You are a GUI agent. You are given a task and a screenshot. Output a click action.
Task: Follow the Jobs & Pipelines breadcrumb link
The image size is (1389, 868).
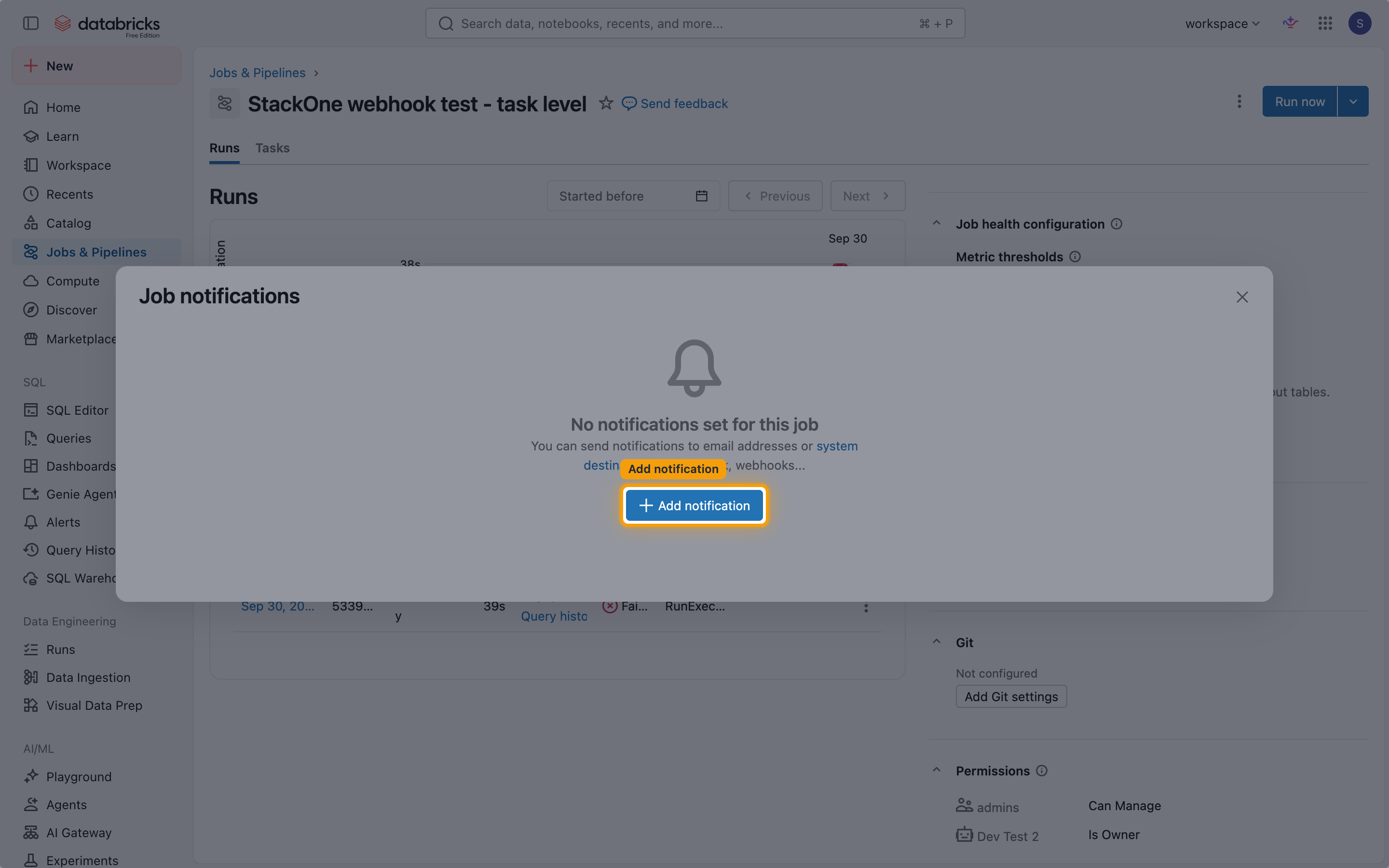tap(257, 73)
